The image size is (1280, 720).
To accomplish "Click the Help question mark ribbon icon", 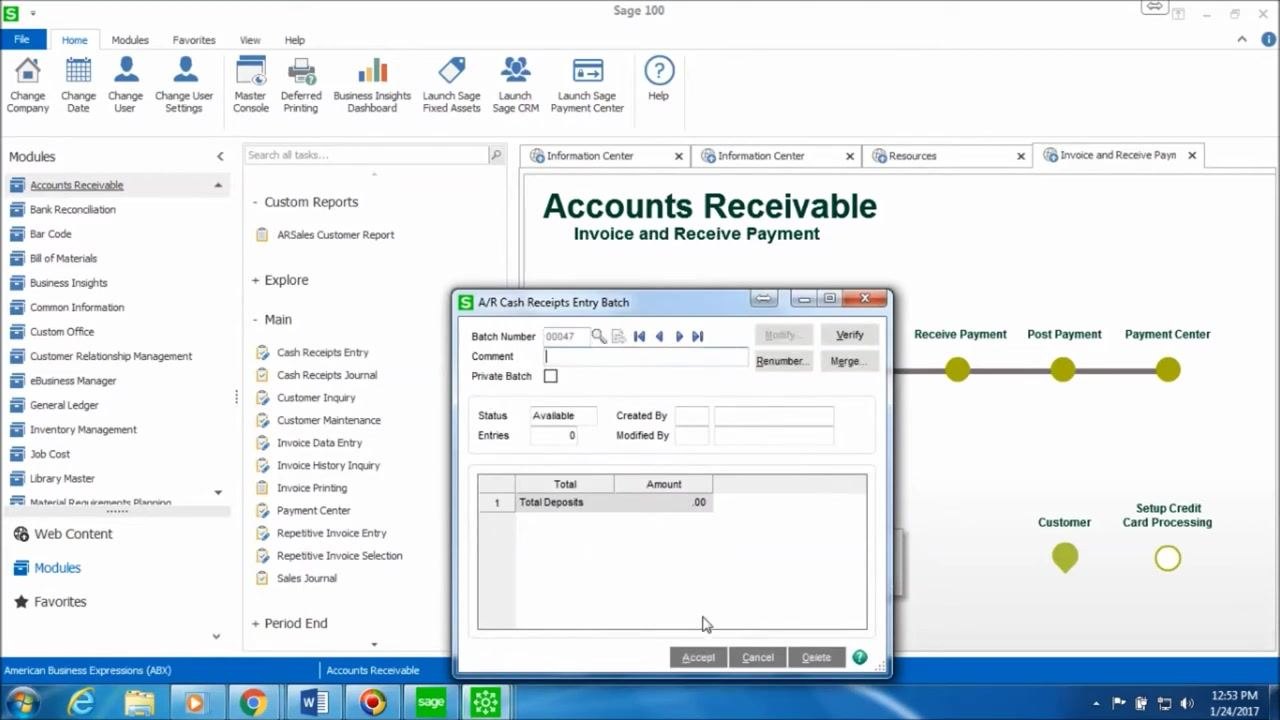I will point(658,71).
